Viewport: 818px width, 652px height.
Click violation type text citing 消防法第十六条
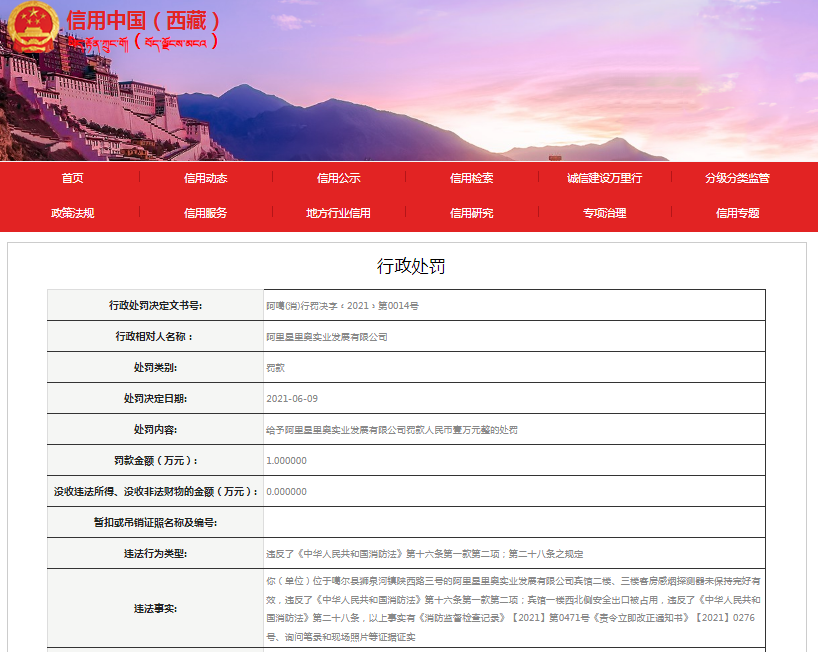[x=425, y=554]
